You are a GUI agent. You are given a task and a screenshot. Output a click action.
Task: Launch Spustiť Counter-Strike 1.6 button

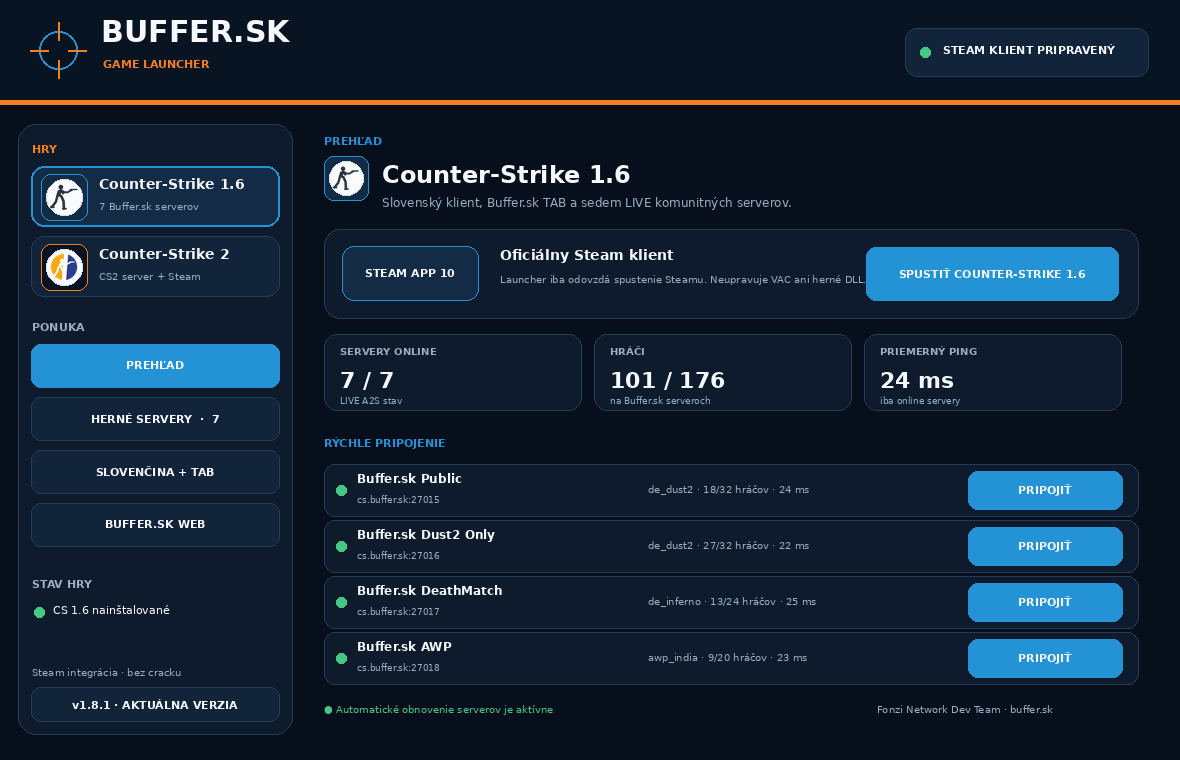tap(992, 274)
